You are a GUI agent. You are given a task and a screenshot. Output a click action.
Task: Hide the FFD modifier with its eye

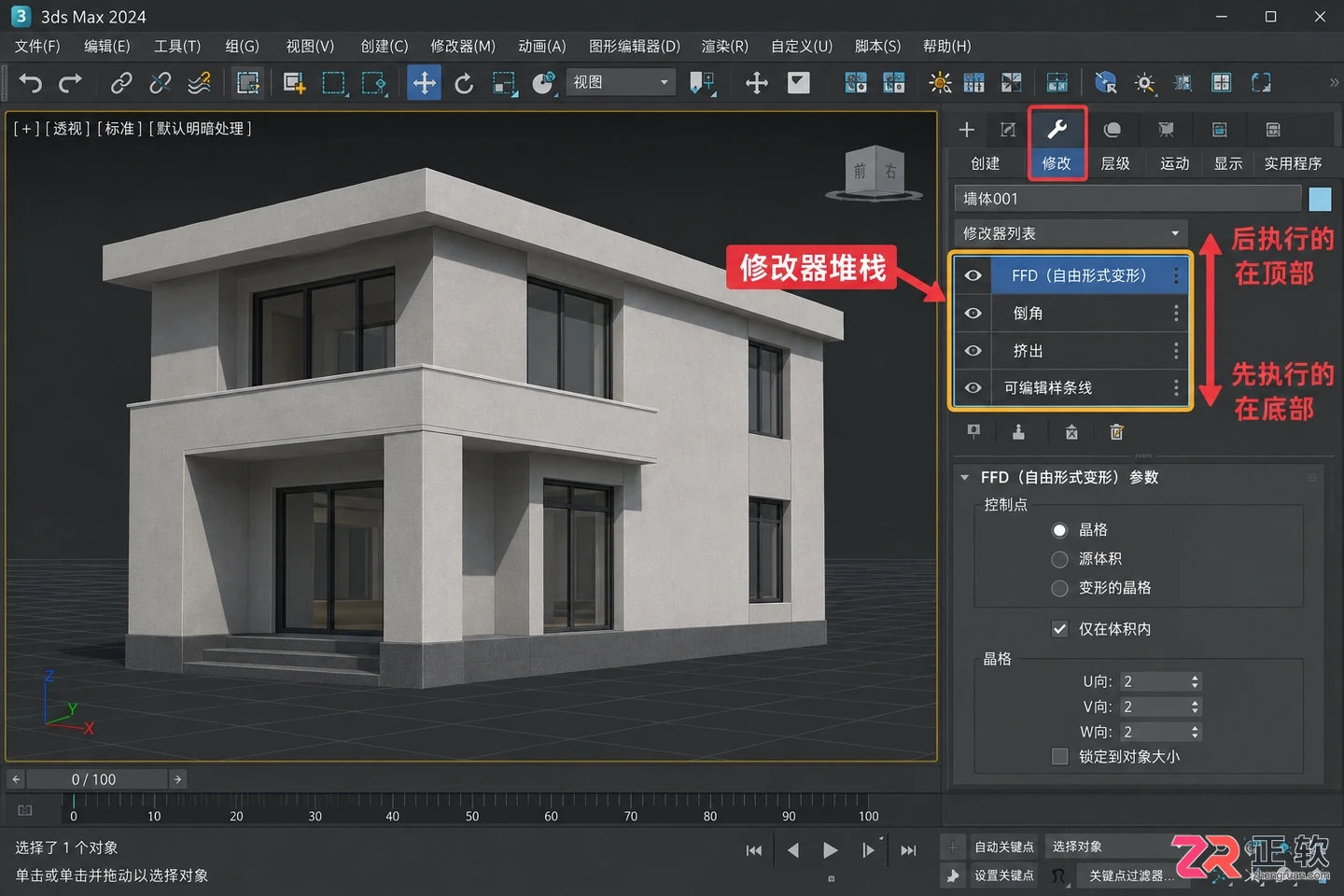click(973, 275)
